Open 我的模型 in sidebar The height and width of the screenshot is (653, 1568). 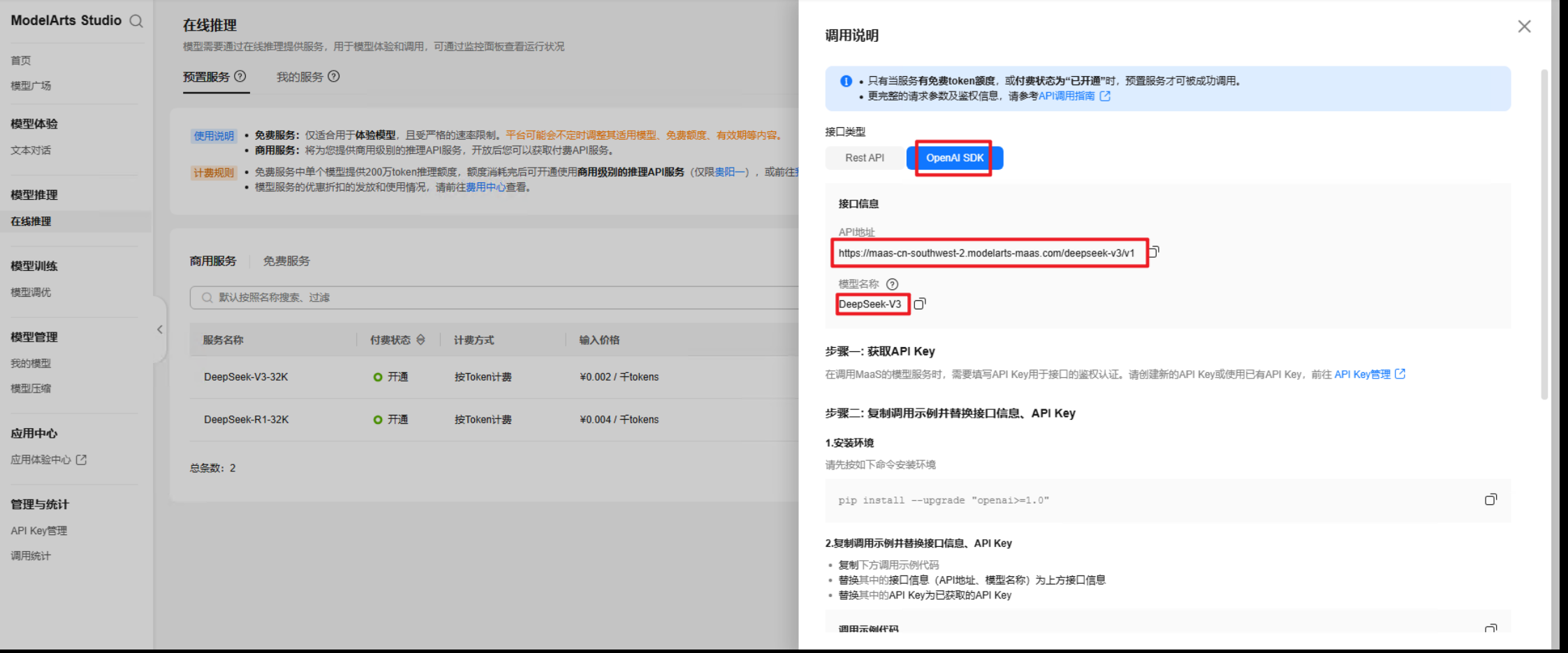coord(31,363)
